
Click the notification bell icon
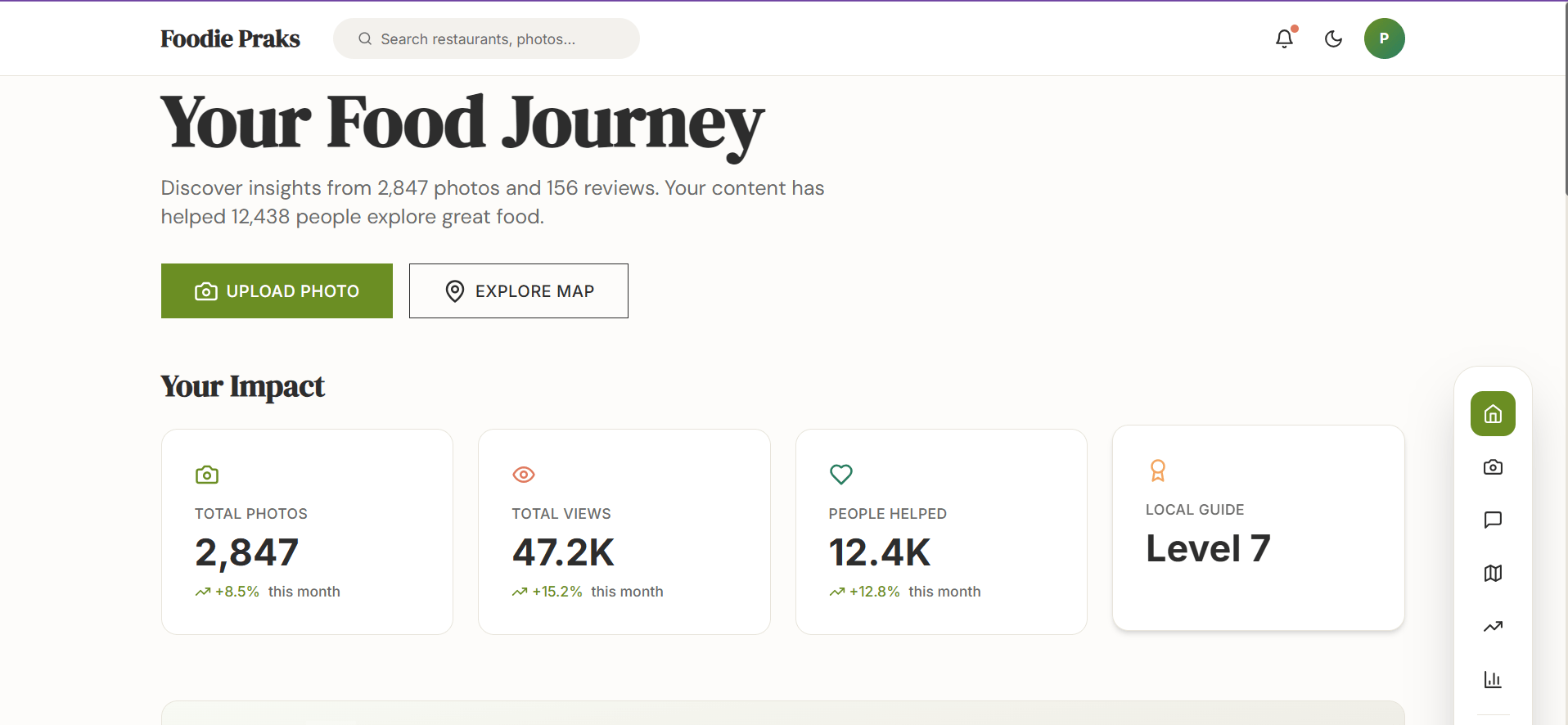[1284, 38]
